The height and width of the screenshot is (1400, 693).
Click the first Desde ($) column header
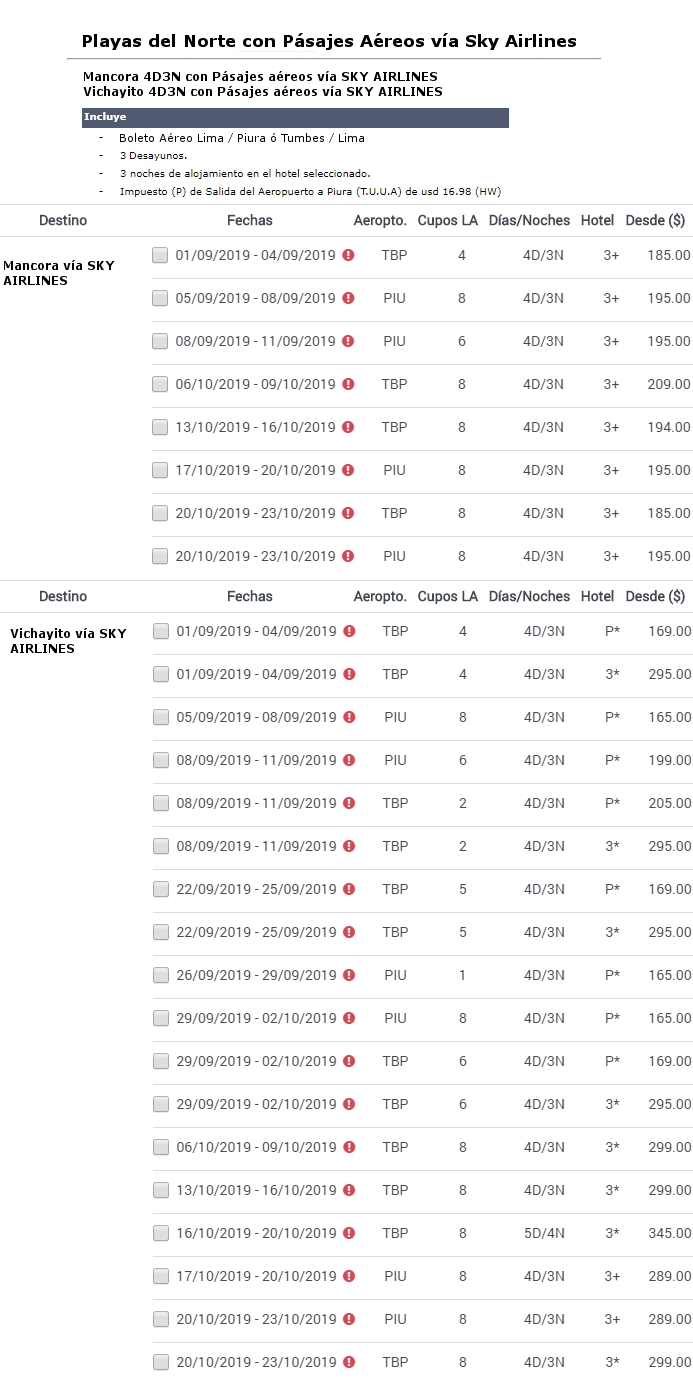point(655,220)
